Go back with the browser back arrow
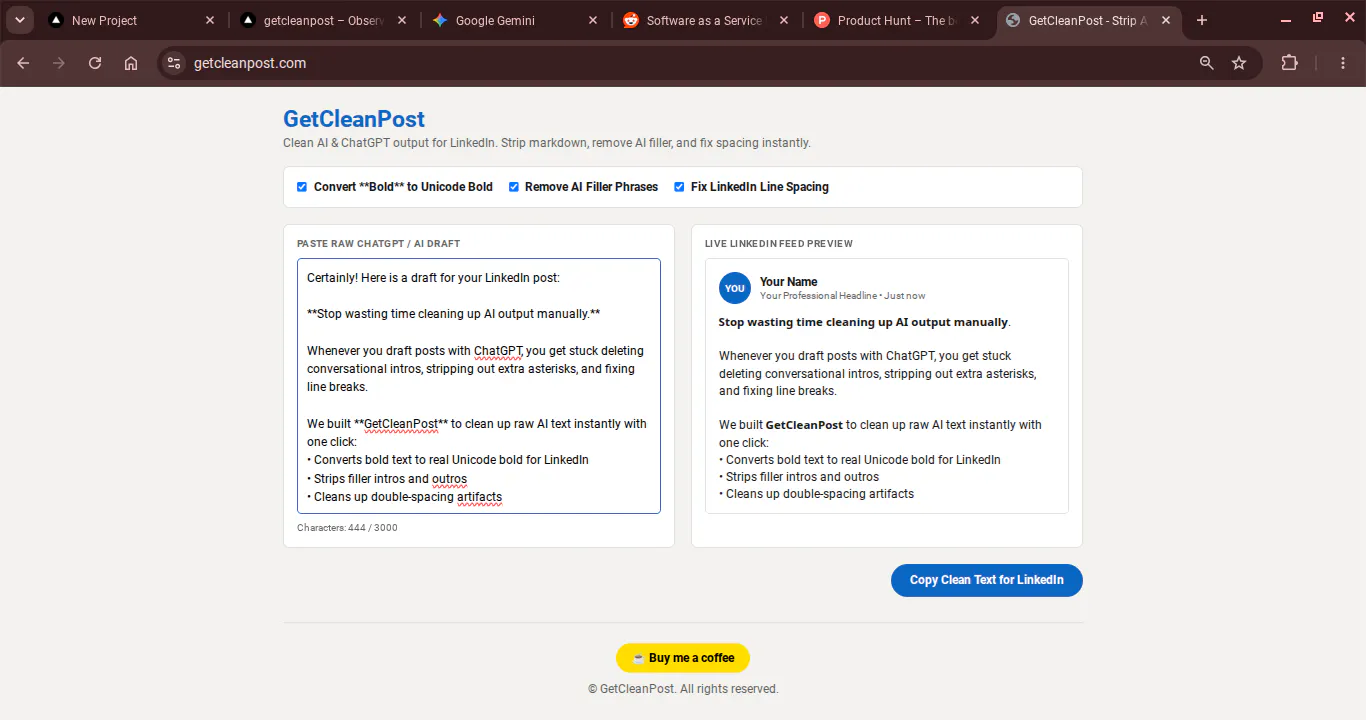 coord(23,63)
